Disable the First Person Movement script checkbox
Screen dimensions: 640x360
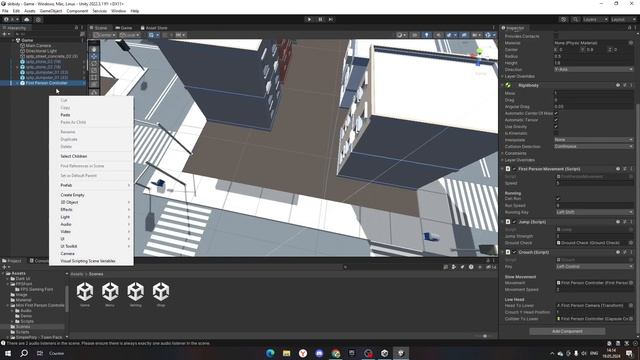(x=514, y=169)
